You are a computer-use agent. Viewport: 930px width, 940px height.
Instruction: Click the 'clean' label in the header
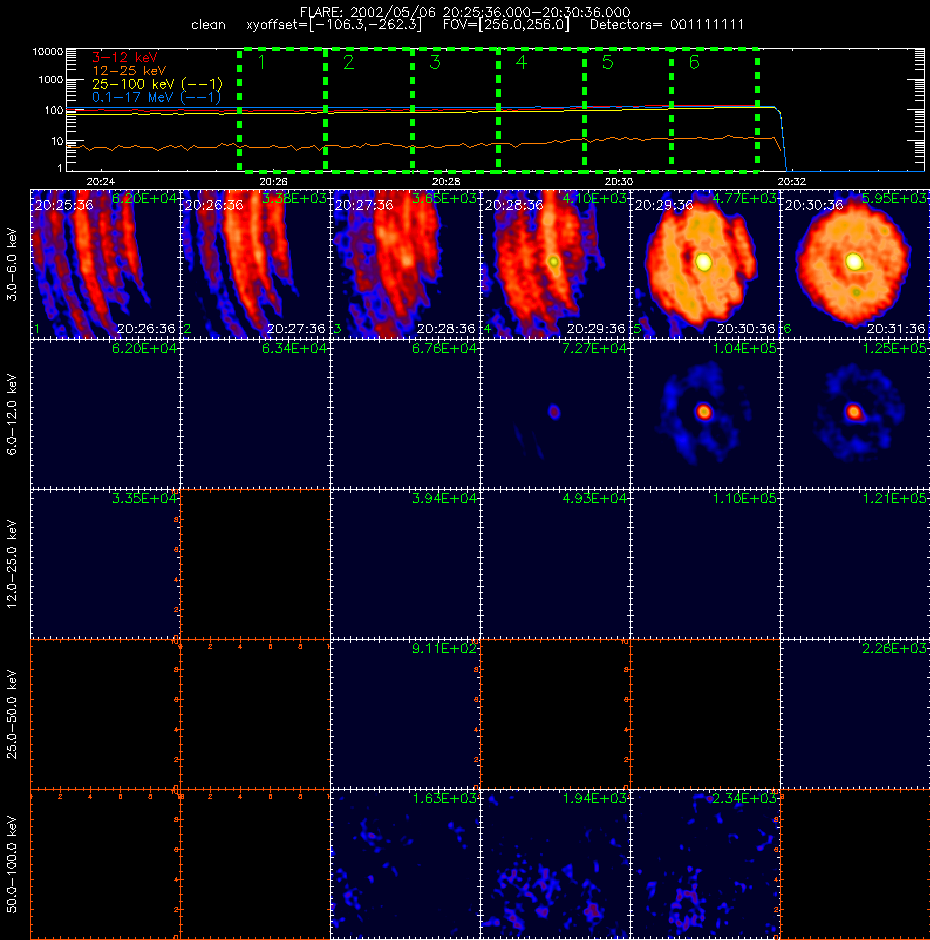tap(208, 25)
